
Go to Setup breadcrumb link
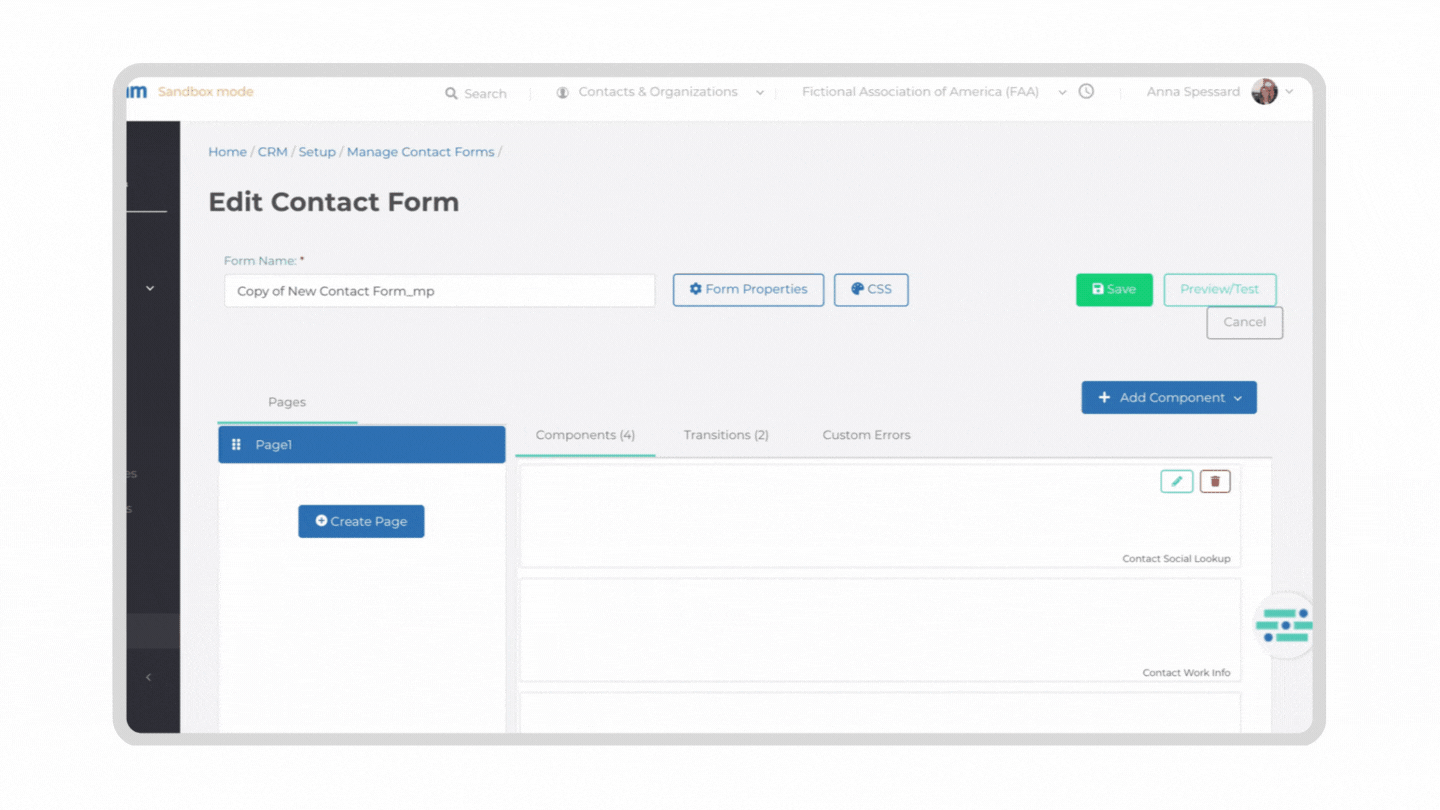click(317, 152)
